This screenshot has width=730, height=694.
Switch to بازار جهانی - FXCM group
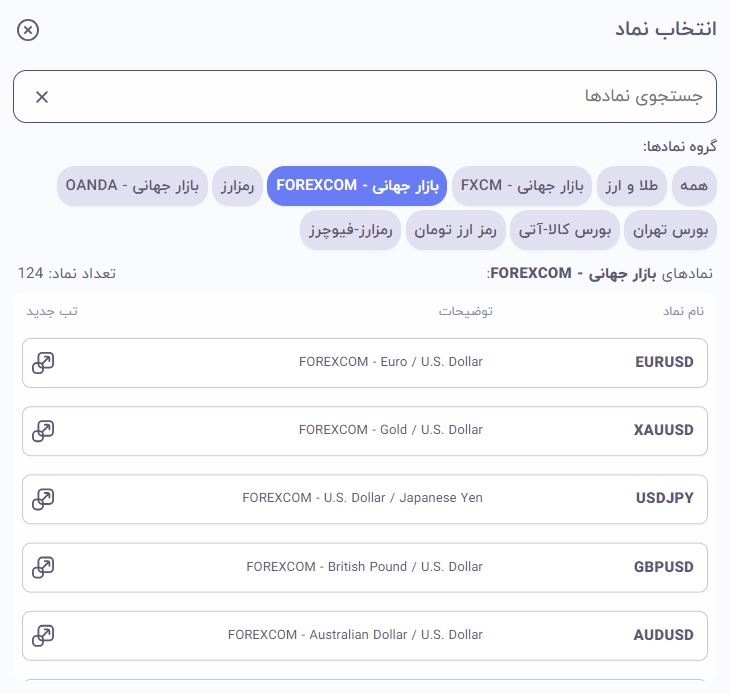tap(522, 186)
